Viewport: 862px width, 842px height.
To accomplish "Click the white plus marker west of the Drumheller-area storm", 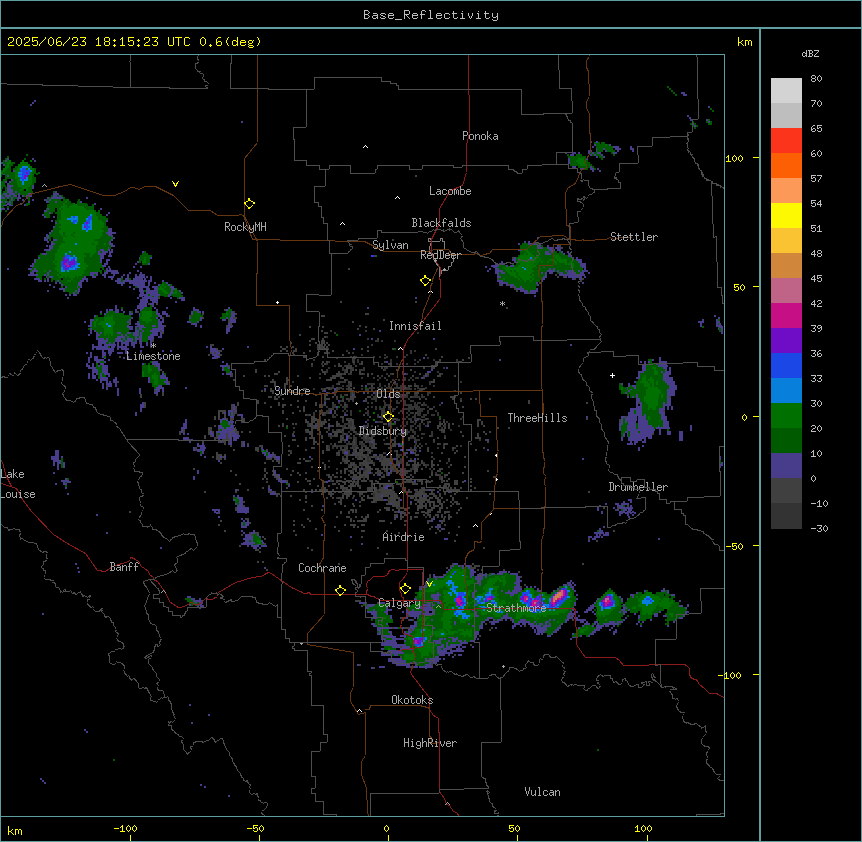I will pos(612,375).
